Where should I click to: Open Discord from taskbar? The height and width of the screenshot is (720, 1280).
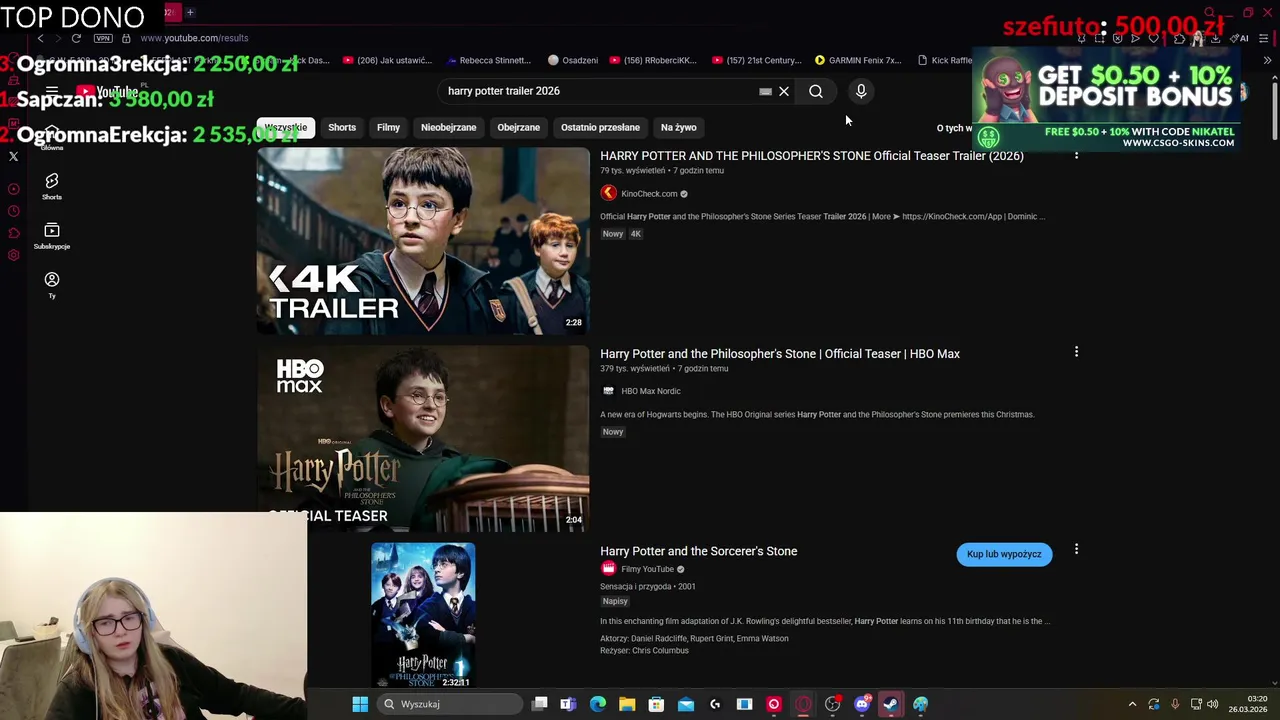click(862, 704)
